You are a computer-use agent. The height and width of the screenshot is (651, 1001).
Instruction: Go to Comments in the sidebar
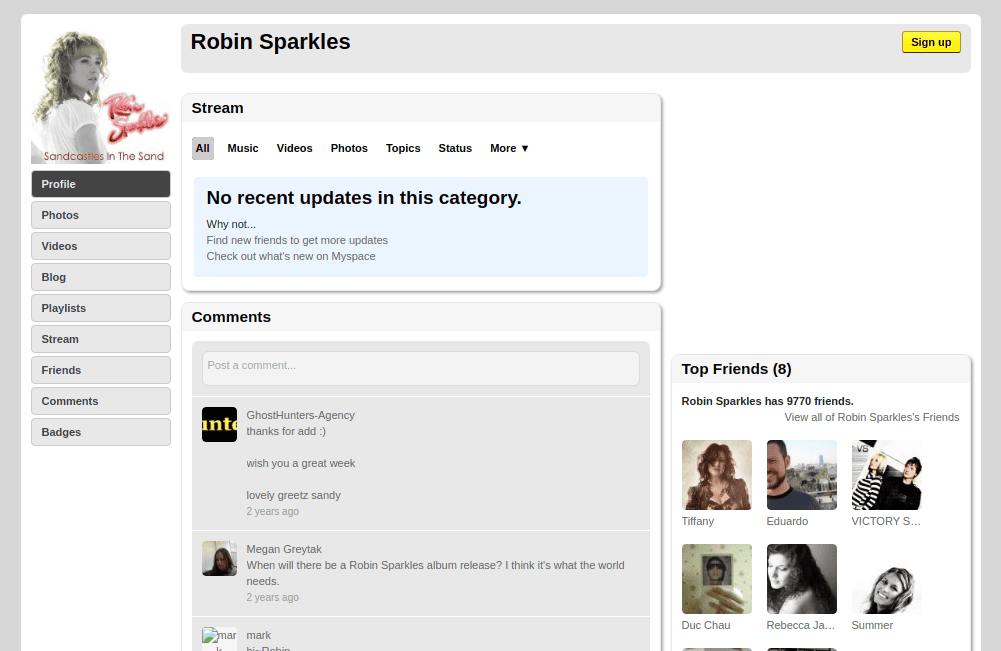[101, 401]
